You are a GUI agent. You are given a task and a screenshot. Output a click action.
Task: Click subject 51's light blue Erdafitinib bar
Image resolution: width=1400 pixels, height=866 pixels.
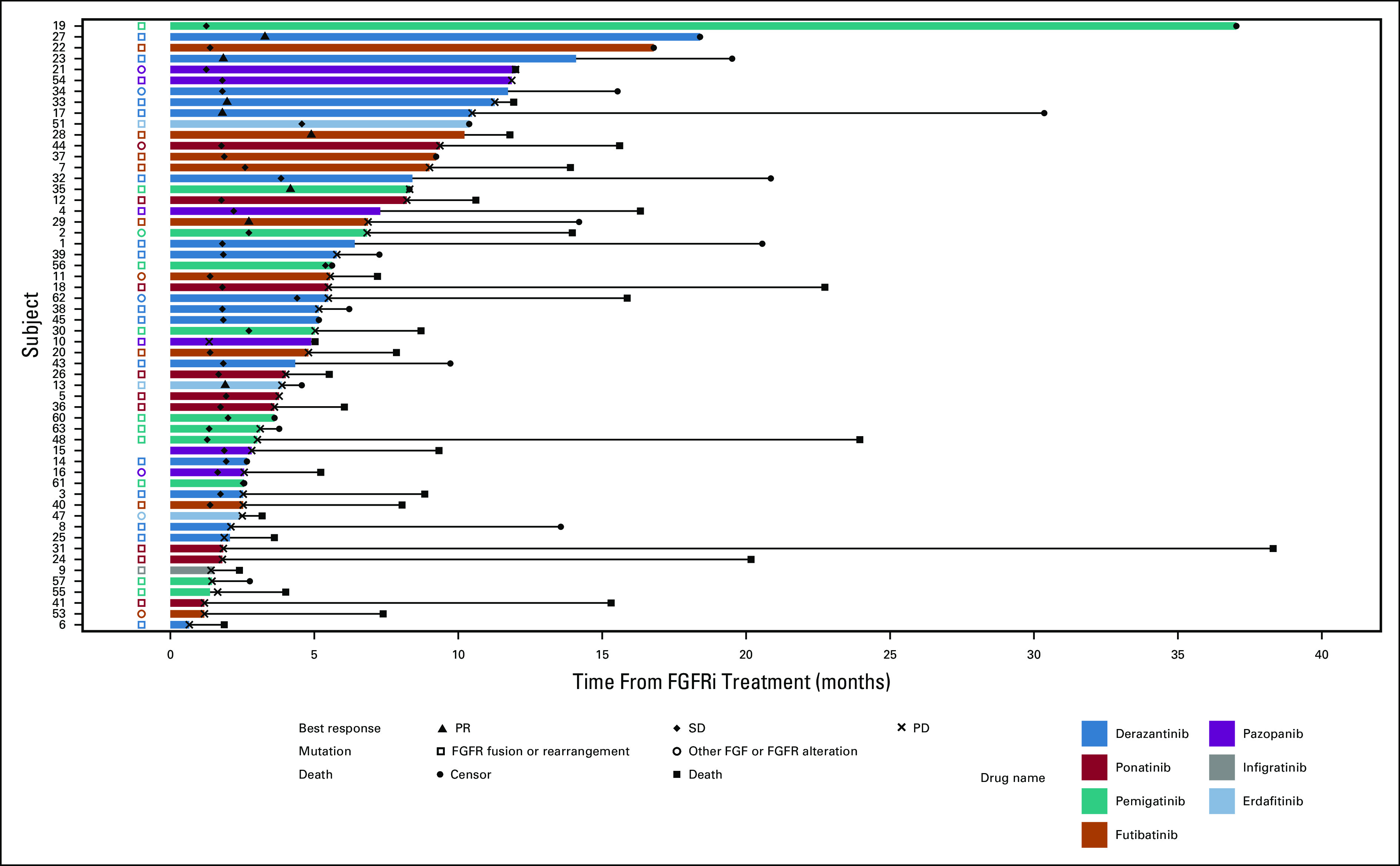click(320, 124)
